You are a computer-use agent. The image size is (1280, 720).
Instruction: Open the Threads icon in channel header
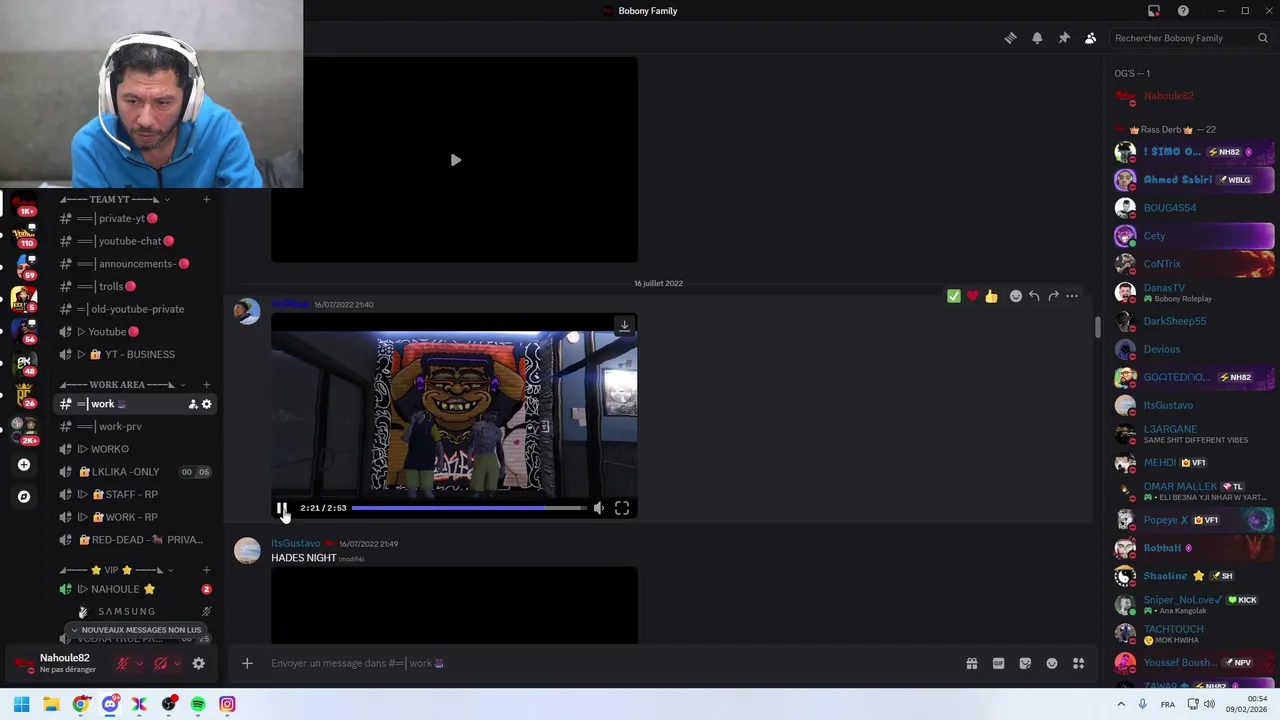click(1010, 38)
